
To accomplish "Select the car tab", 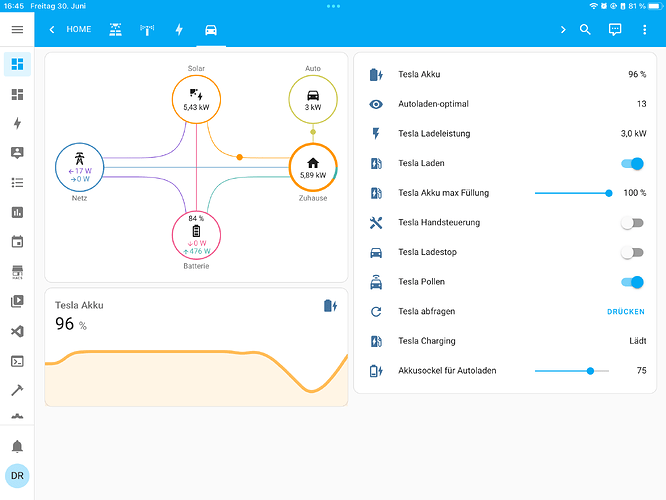I will pyautogui.click(x=211, y=30).
